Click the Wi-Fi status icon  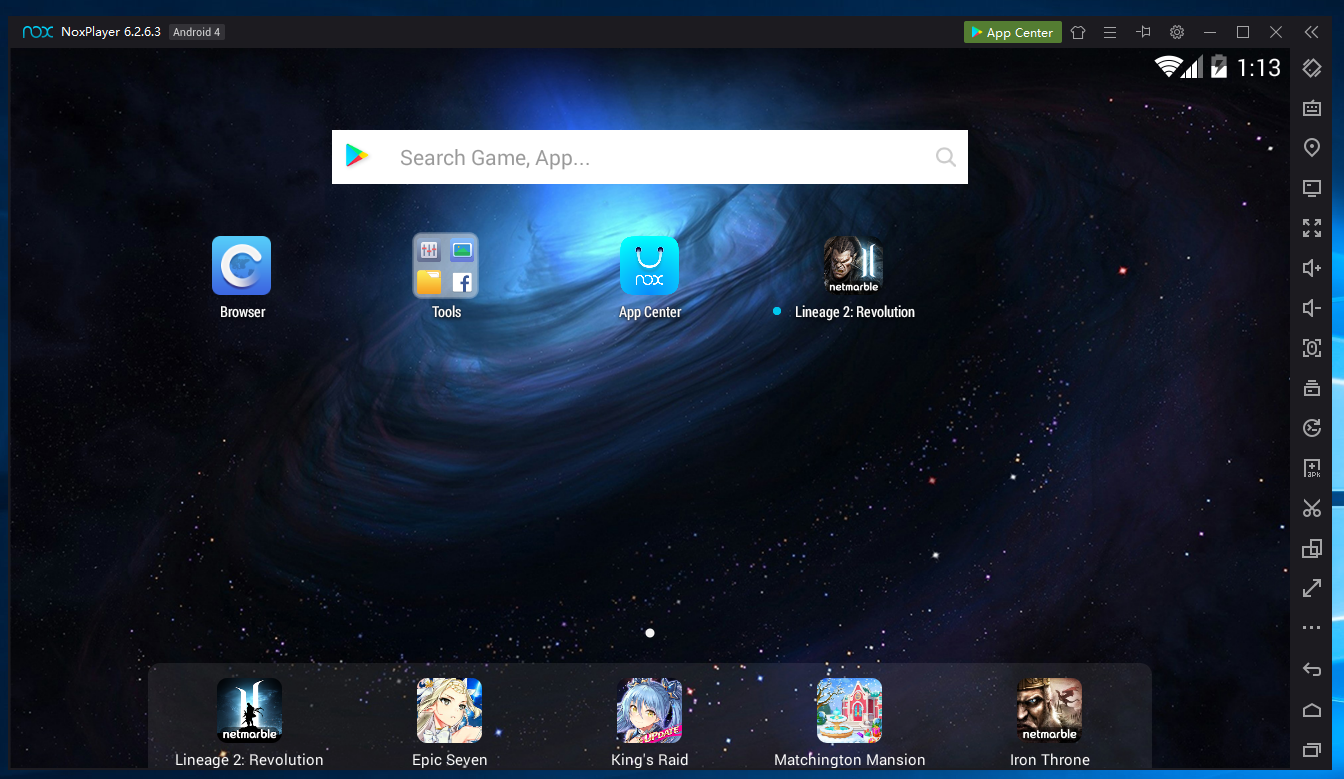[x=1167, y=67]
